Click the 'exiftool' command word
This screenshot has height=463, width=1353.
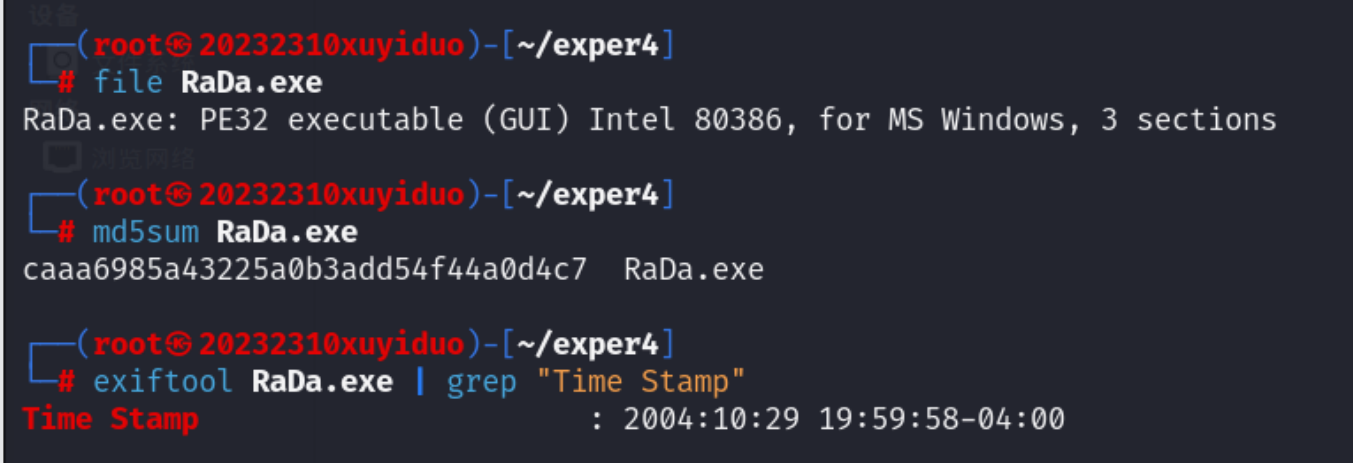[x=163, y=381]
